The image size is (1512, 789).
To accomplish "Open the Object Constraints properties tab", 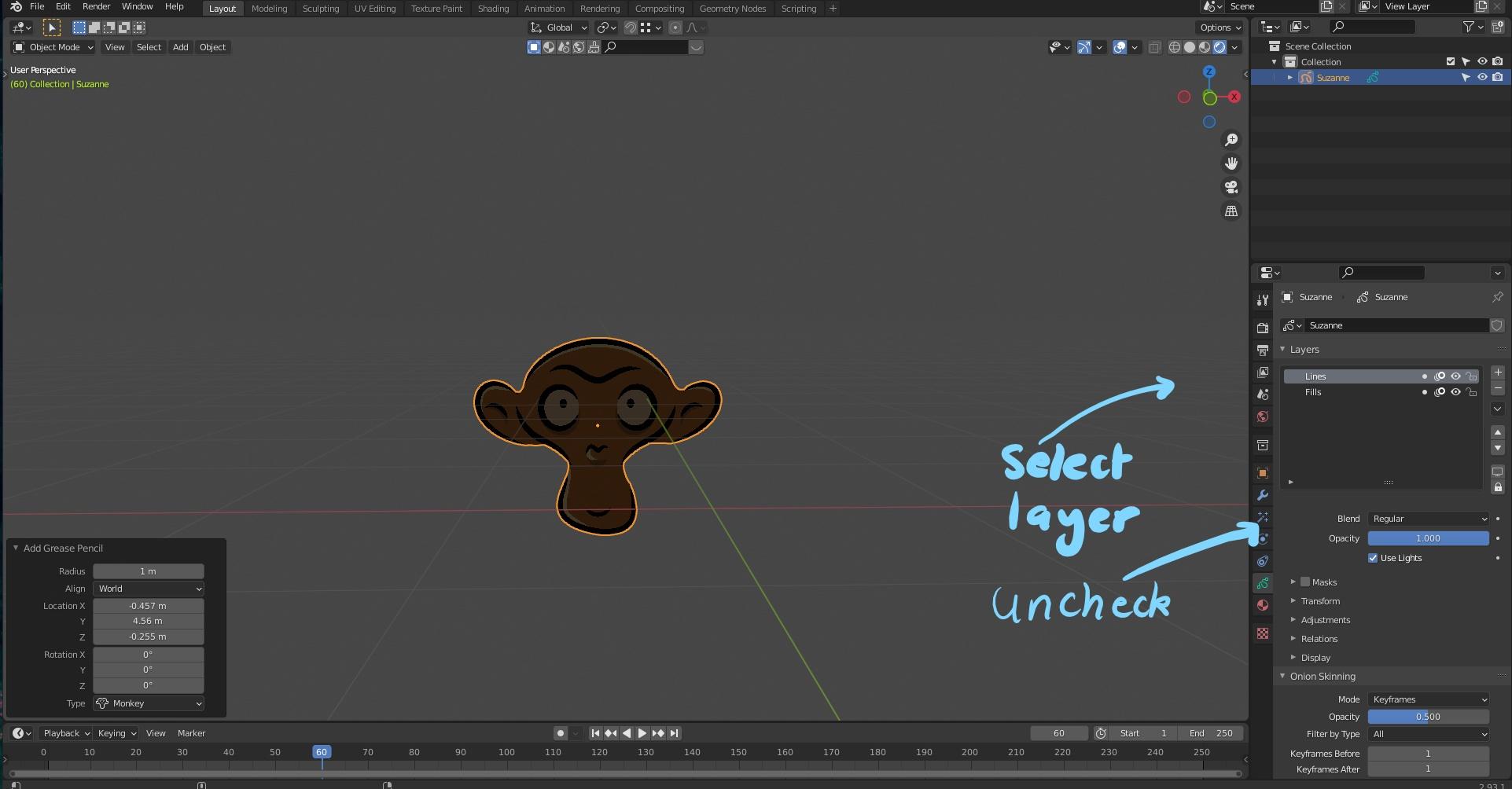I will coord(1262,561).
